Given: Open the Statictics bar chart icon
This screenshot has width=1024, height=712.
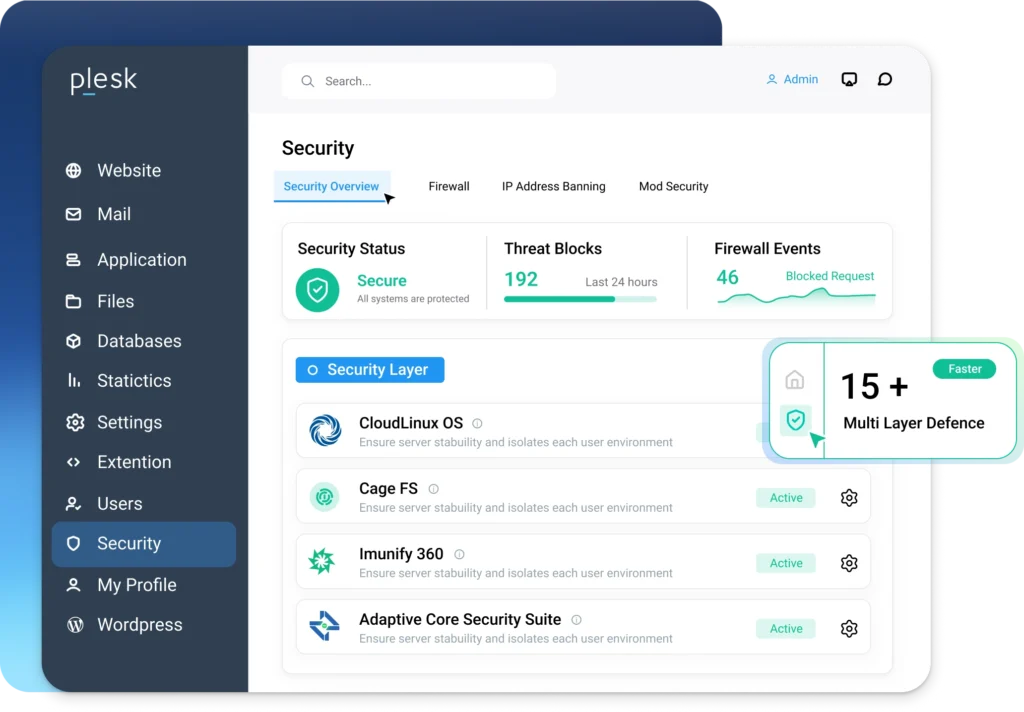Looking at the screenshot, I should 74,380.
